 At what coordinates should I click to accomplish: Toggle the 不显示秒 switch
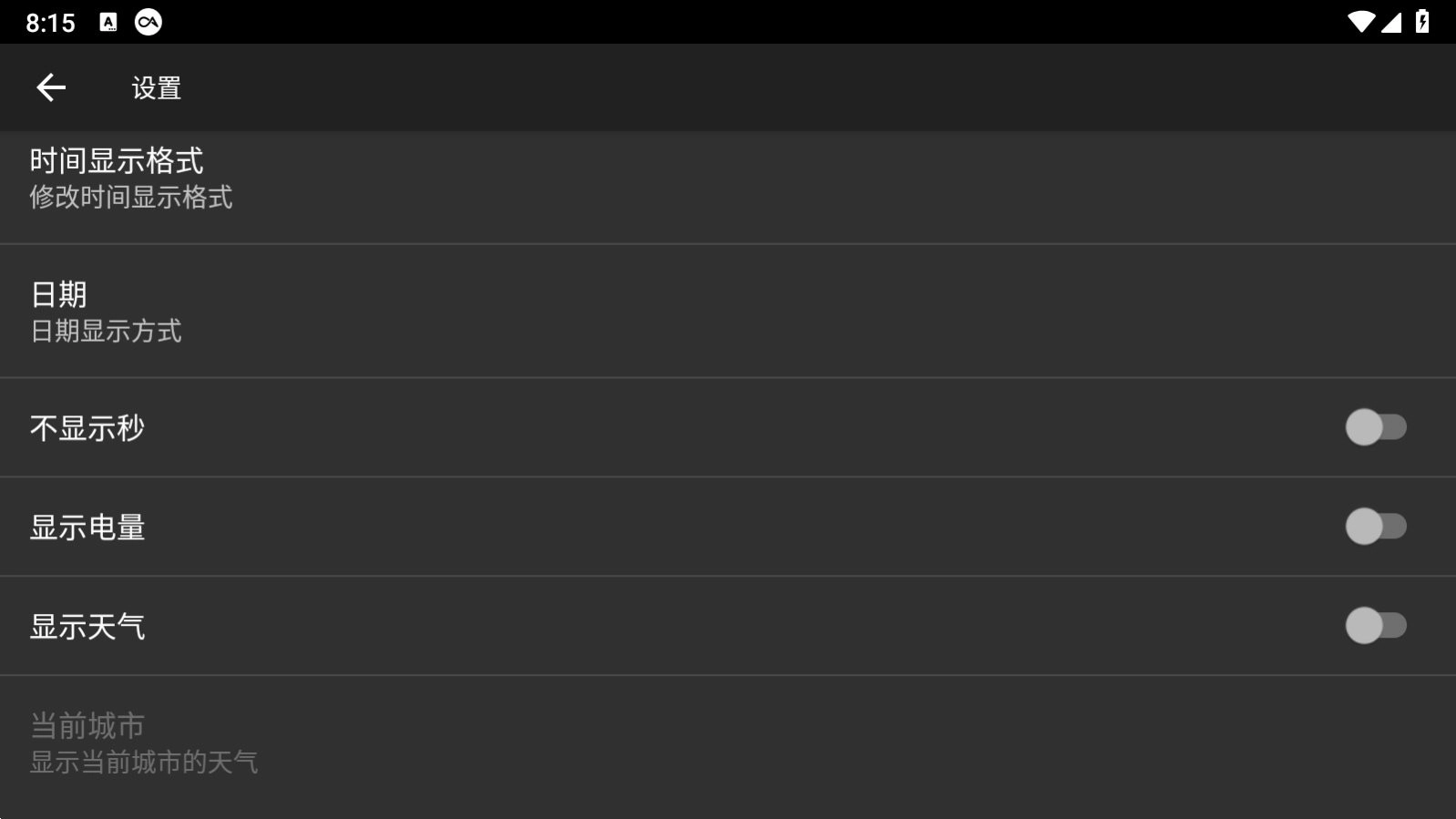1375,427
